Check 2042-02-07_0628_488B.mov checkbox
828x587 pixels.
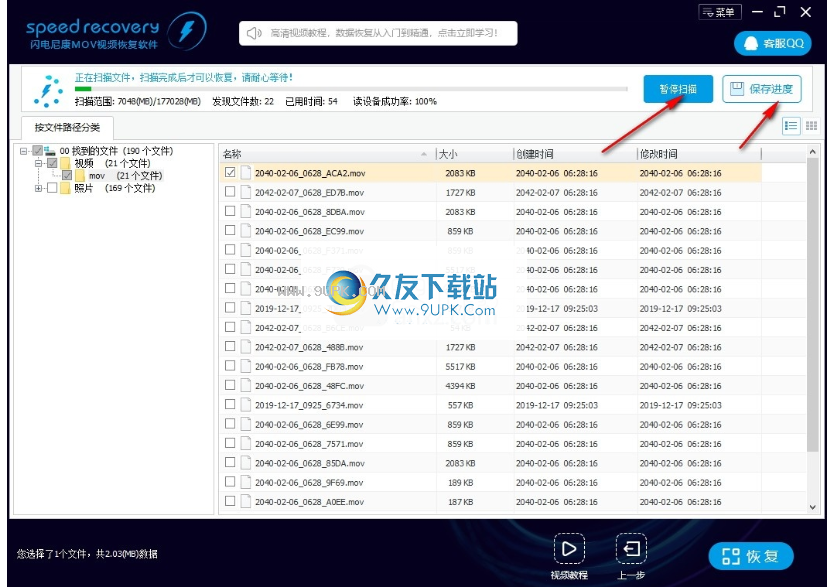230,347
